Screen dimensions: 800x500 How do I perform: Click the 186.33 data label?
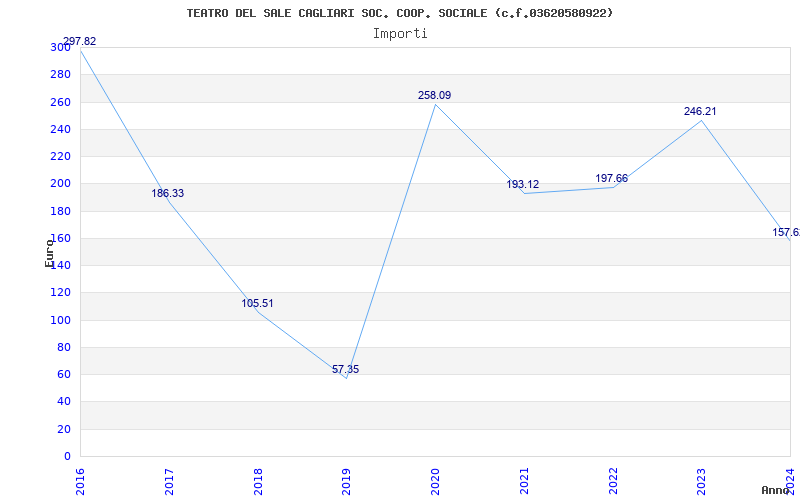tap(167, 194)
